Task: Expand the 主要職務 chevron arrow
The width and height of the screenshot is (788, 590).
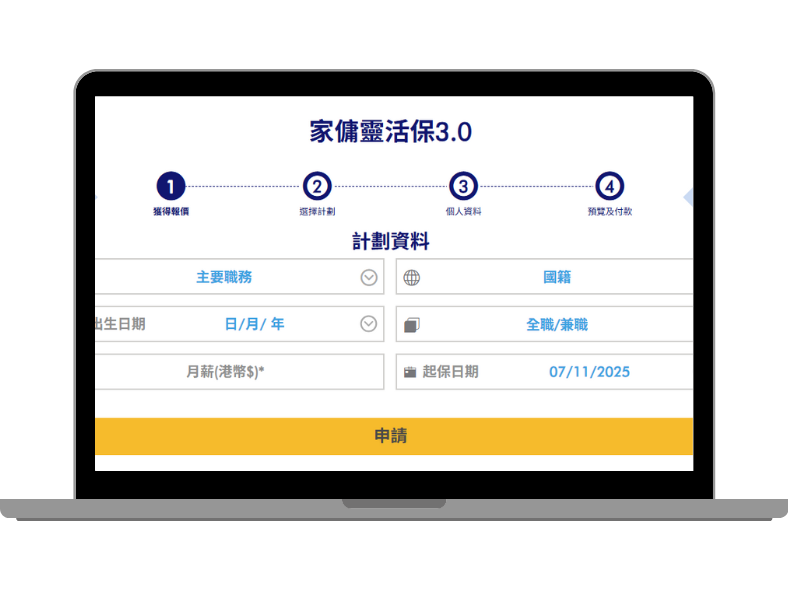Action: click(369, 278)
